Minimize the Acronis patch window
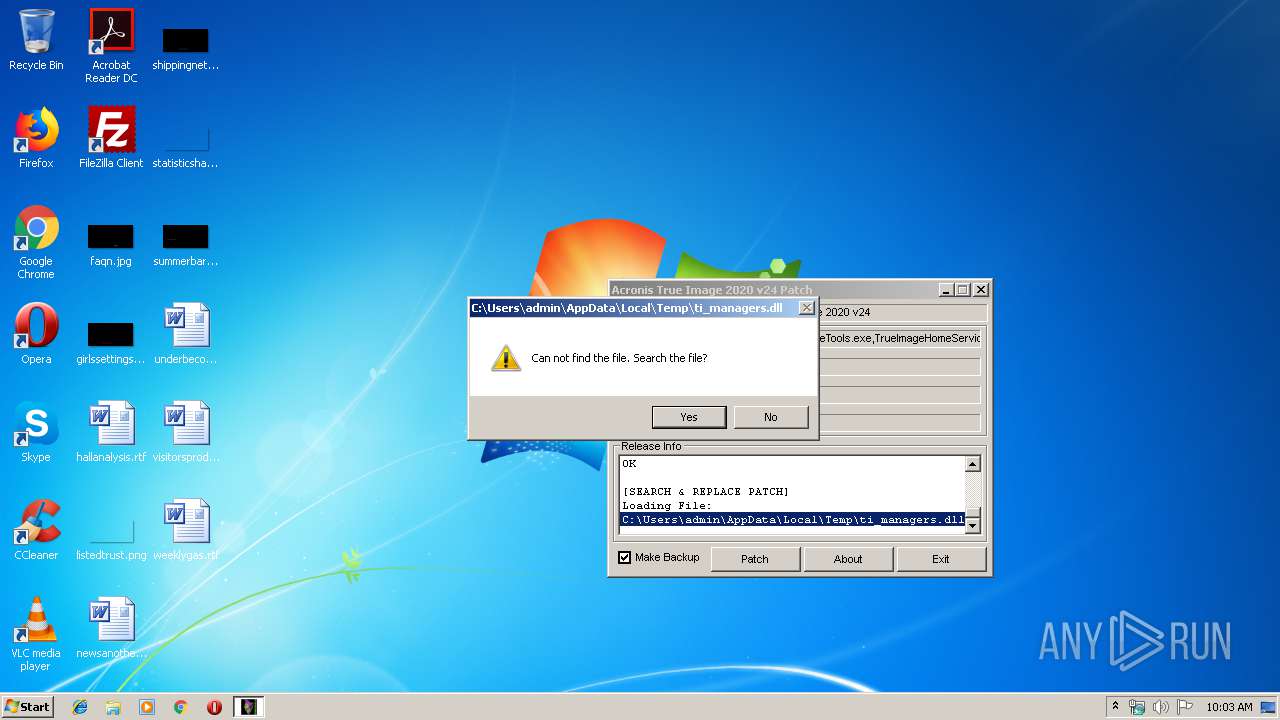The height and width of the screenshot is (720, 1280). click(946, 290)
